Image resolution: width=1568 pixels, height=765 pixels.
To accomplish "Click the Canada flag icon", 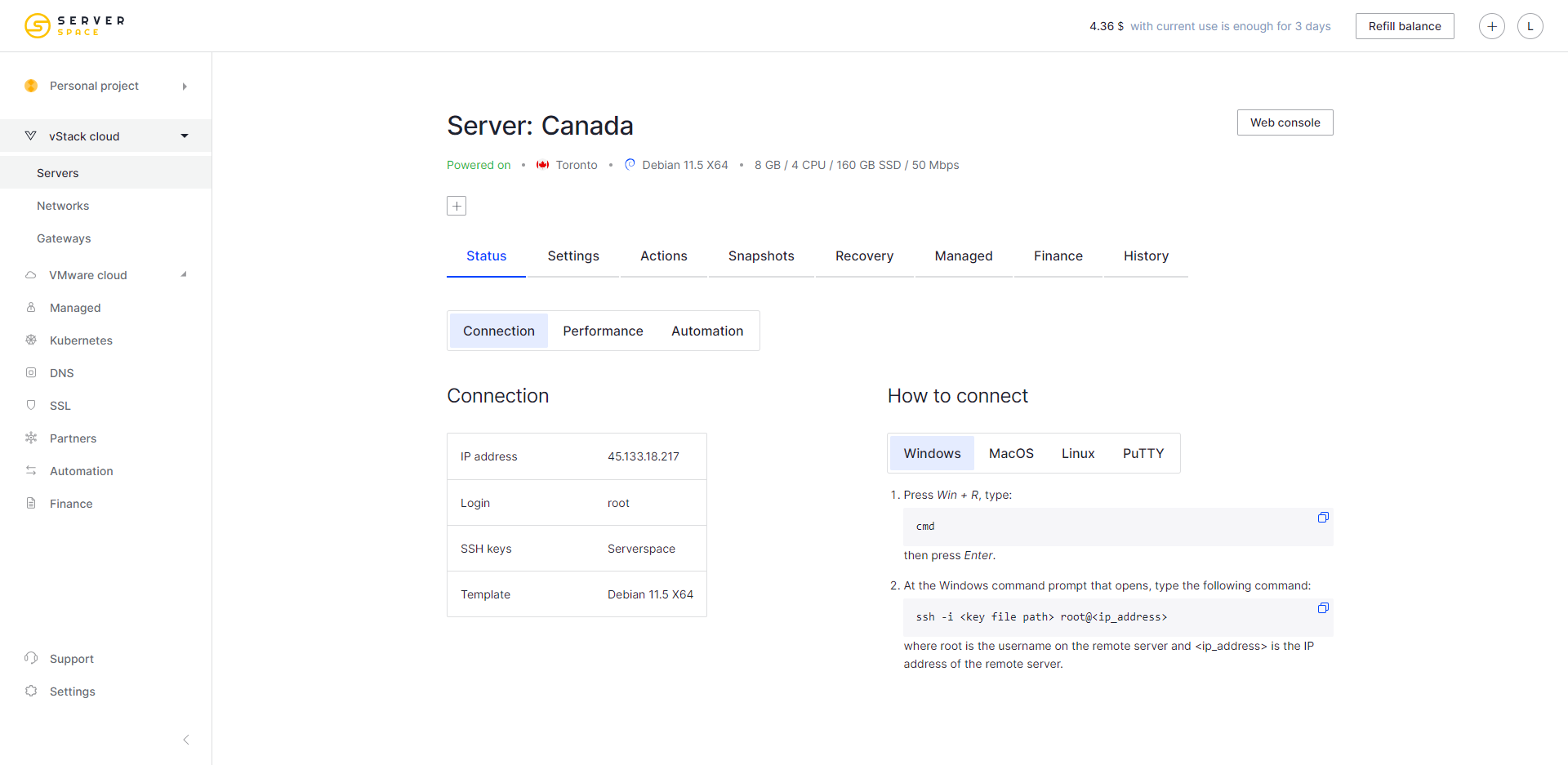I will coord(542,165).
